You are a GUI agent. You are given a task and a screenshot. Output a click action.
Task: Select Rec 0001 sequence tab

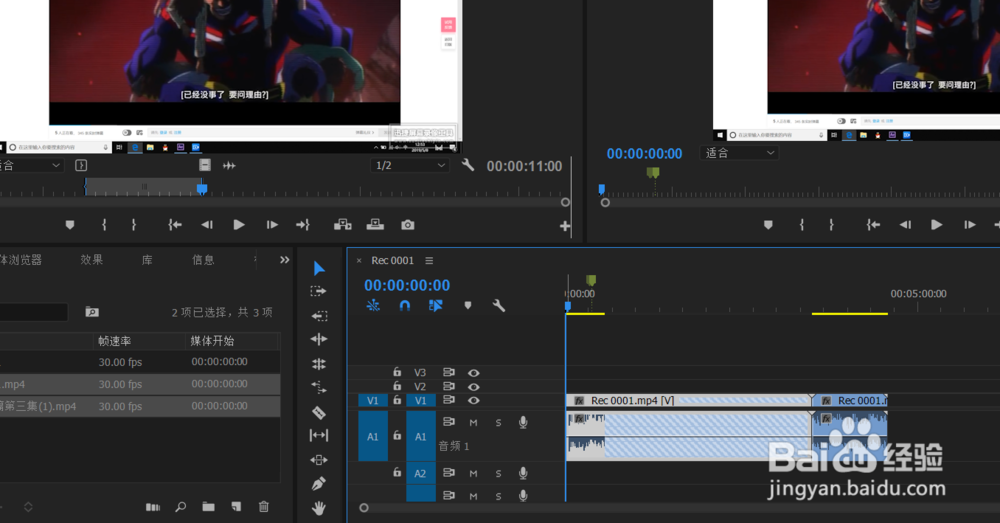392,260
